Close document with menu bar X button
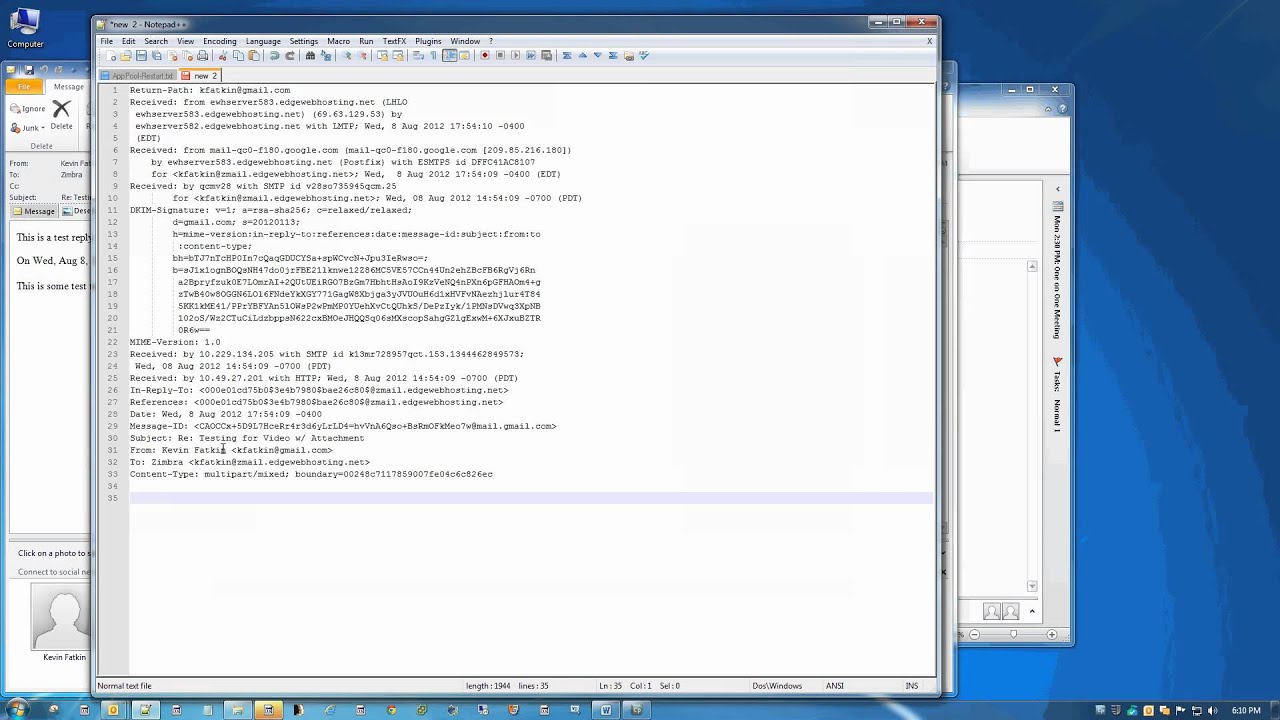 click(x=929, y=41)
